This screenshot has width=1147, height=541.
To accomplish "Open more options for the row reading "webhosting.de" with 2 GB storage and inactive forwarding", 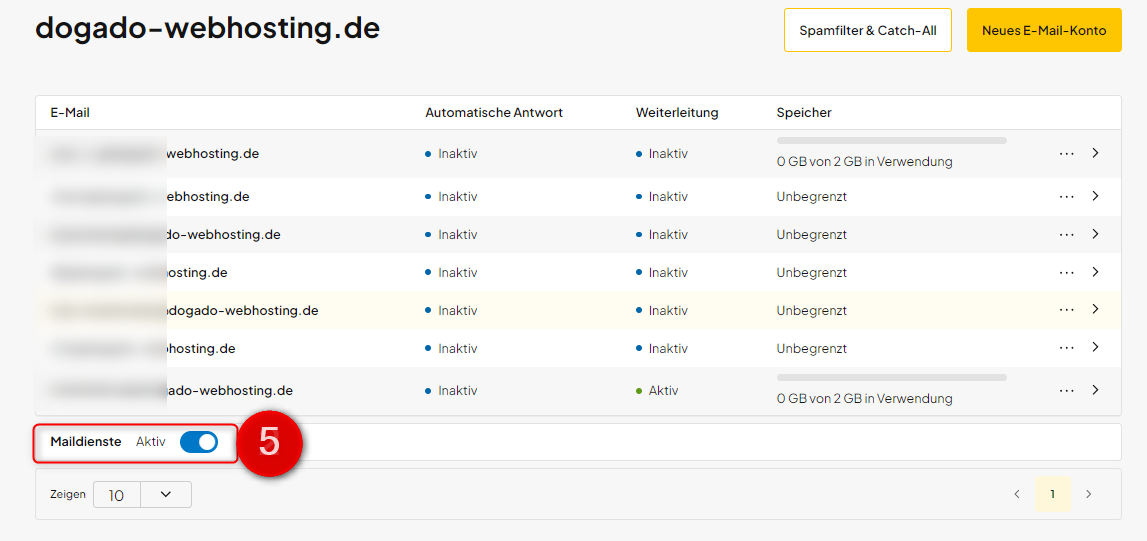I will [x=1067, y=154].
